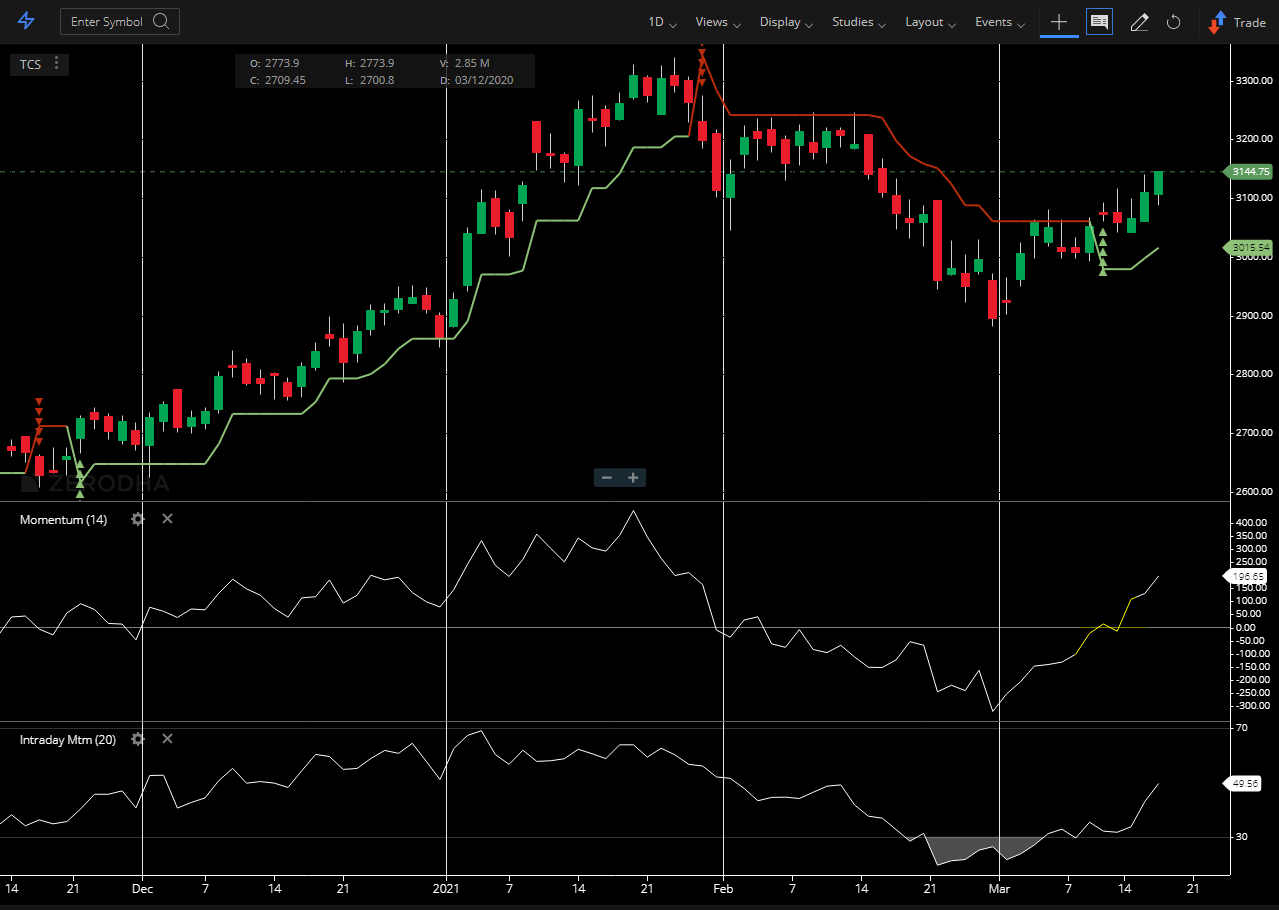Click the undo/refresh circular arrow icon
The height and width of the screenshot is (910, 1279).
click(x=1174, y=22)
